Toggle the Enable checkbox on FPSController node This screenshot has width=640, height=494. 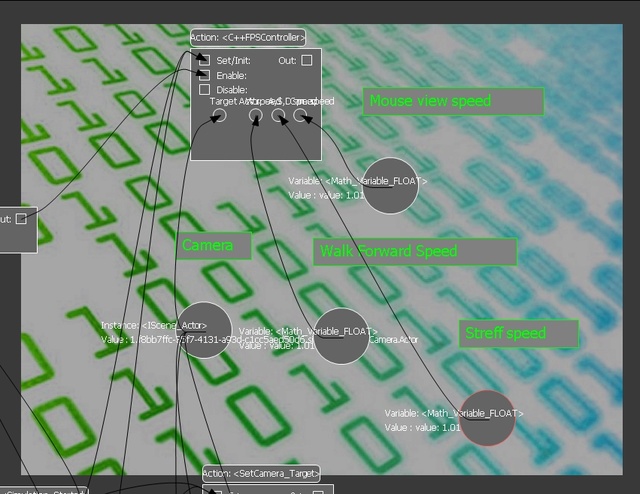pyautogui.click(x=204, y=75)
